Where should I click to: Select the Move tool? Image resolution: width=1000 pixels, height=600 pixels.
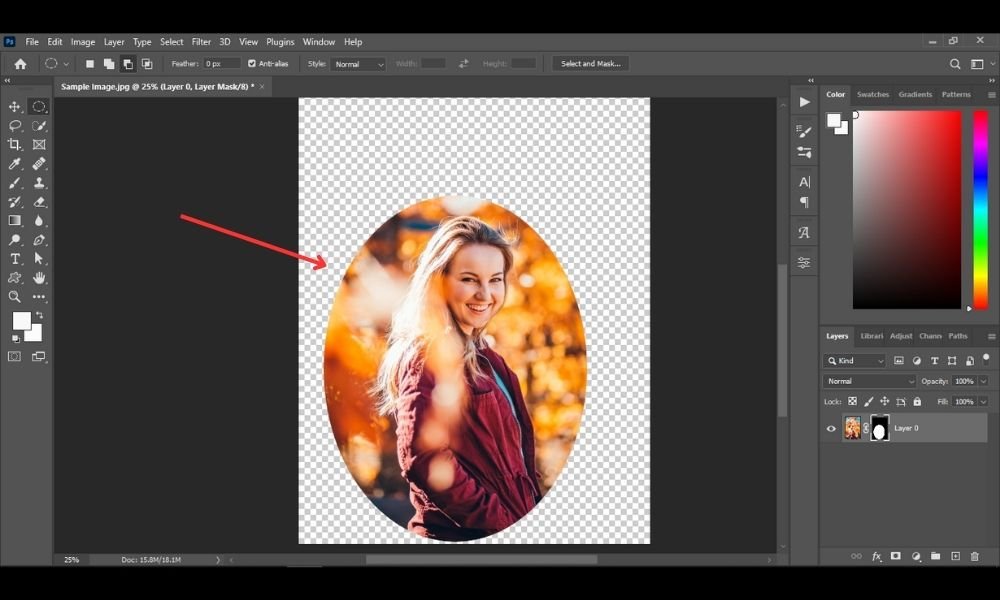tap(14, 106)
